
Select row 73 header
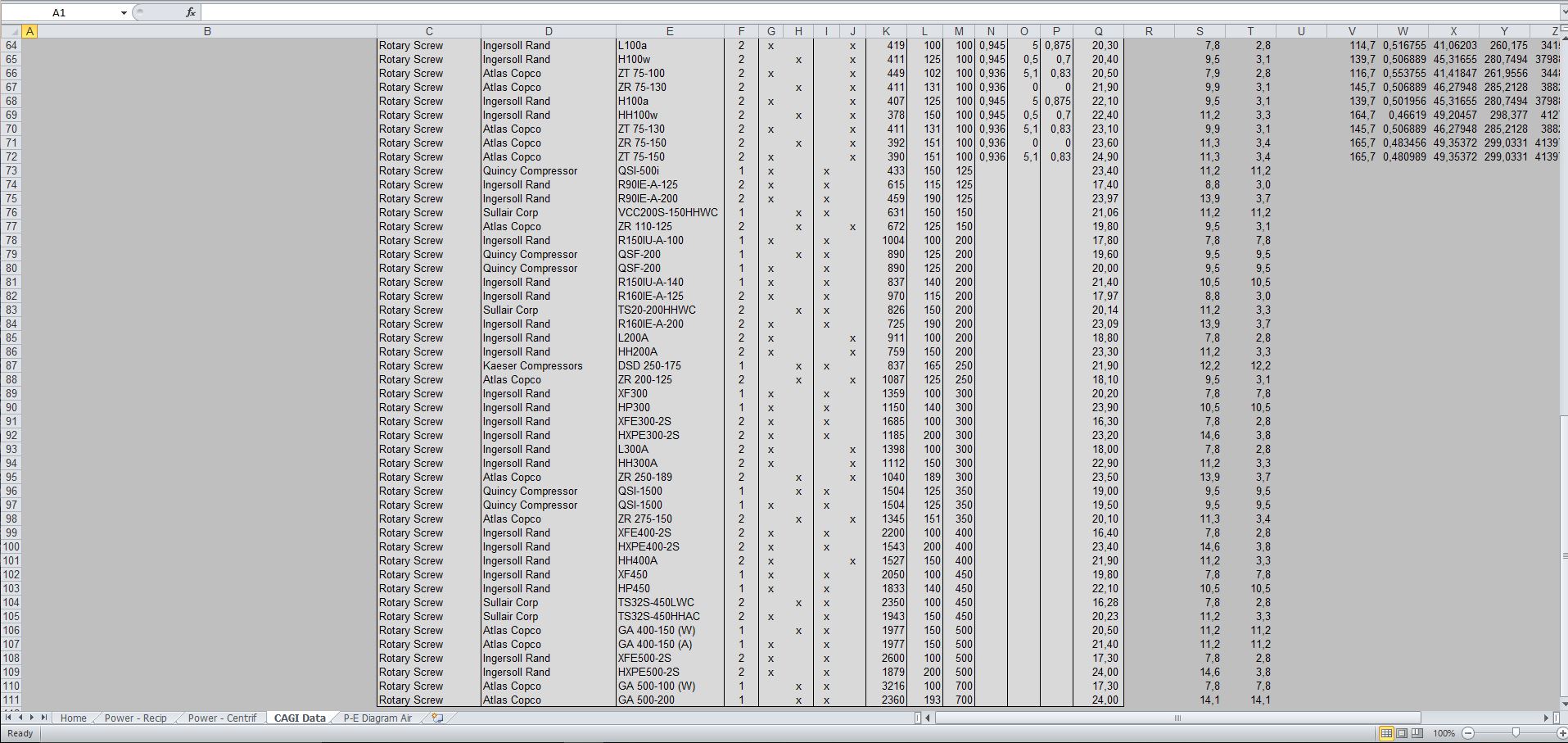(x=11, y=170)
